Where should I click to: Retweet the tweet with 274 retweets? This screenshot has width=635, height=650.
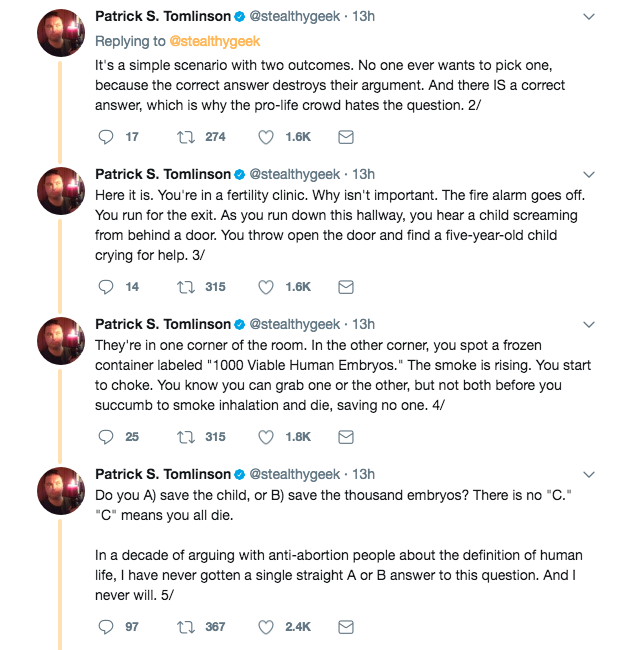coord(185,137)
